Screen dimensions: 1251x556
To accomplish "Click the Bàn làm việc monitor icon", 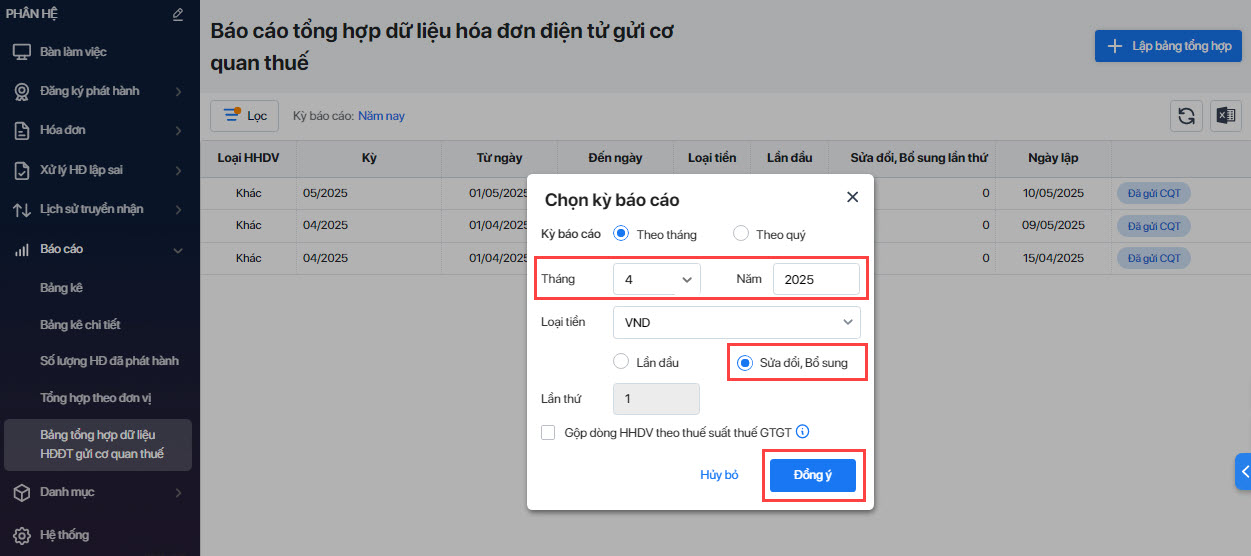I will [x=21, y=52].
